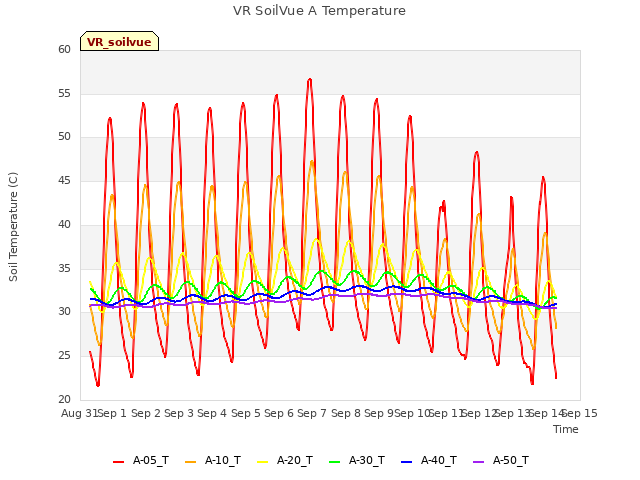Click the A-20_T legend label

point(295,460)
